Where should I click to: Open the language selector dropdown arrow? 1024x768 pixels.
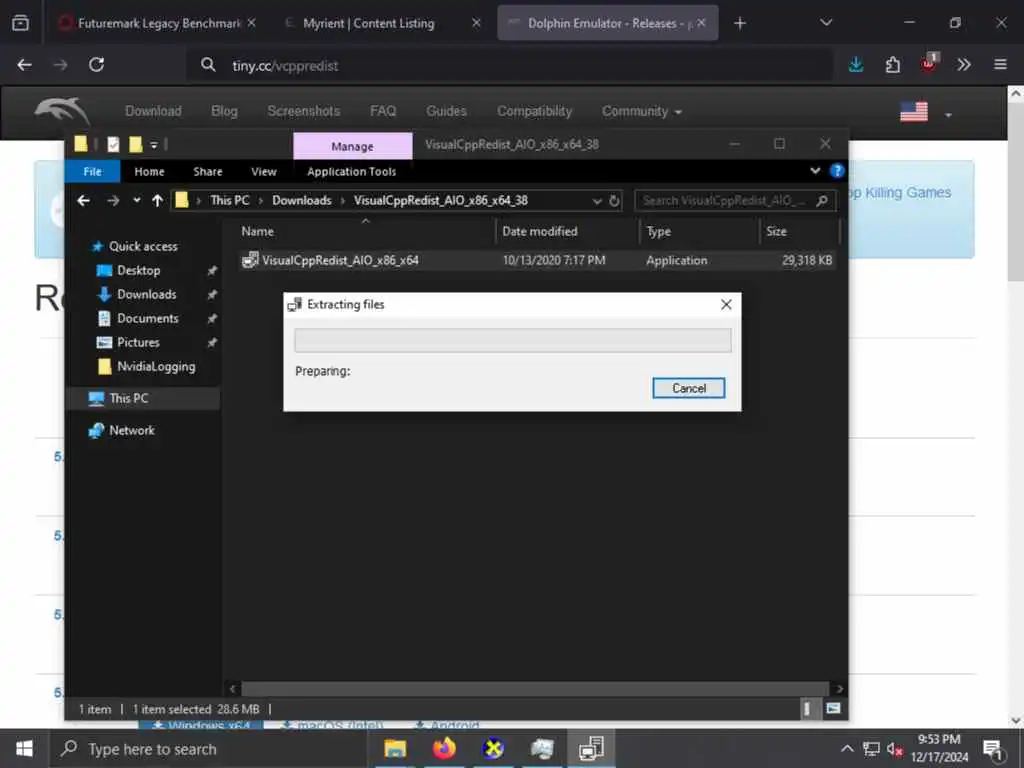(948, 115)
